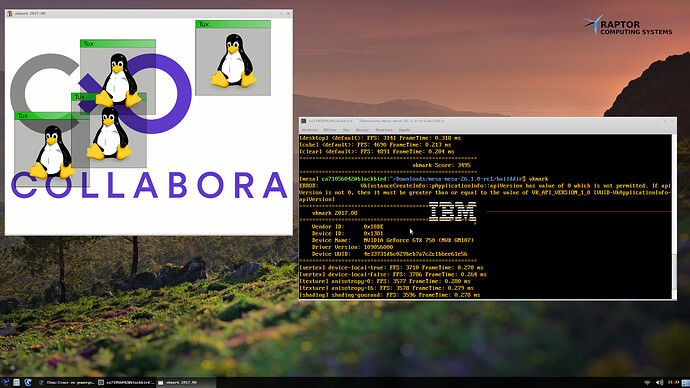690x388 pixels.
Task: Switch to the vkmark 2017.08 taskbar button
Action: click(x=186, y=382)
